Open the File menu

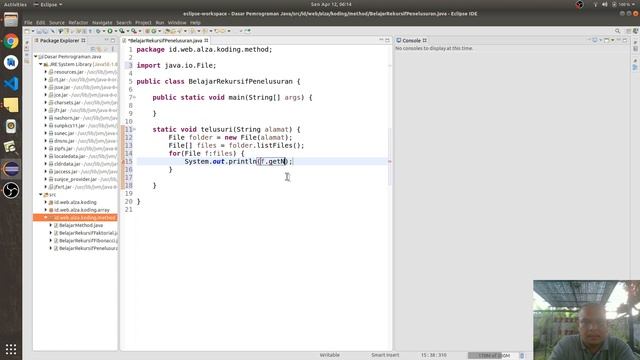pyautogui.click(x=28, y=22)
